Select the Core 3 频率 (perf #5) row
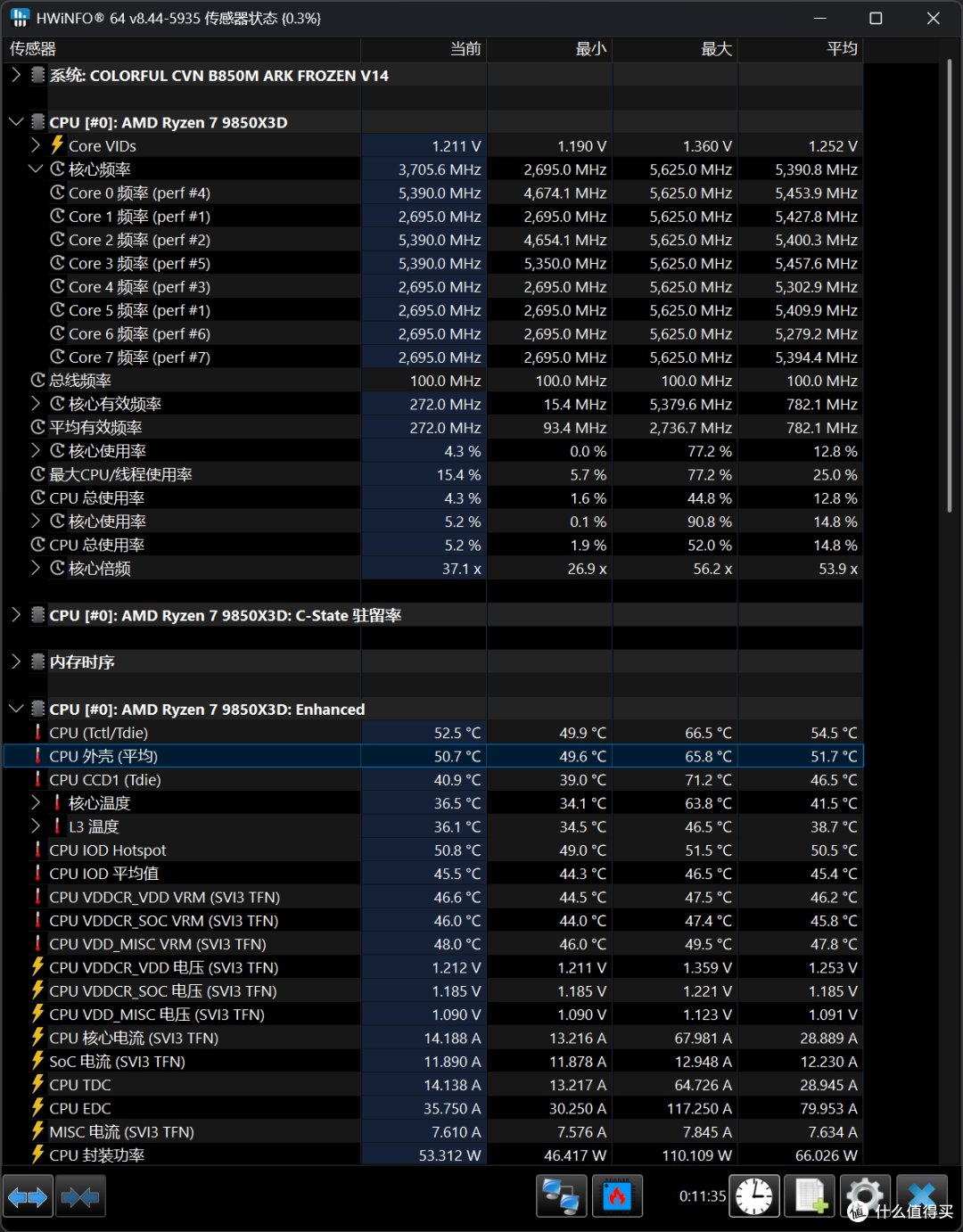Viewport: 963px width, 1232px height. coord(433,263)
